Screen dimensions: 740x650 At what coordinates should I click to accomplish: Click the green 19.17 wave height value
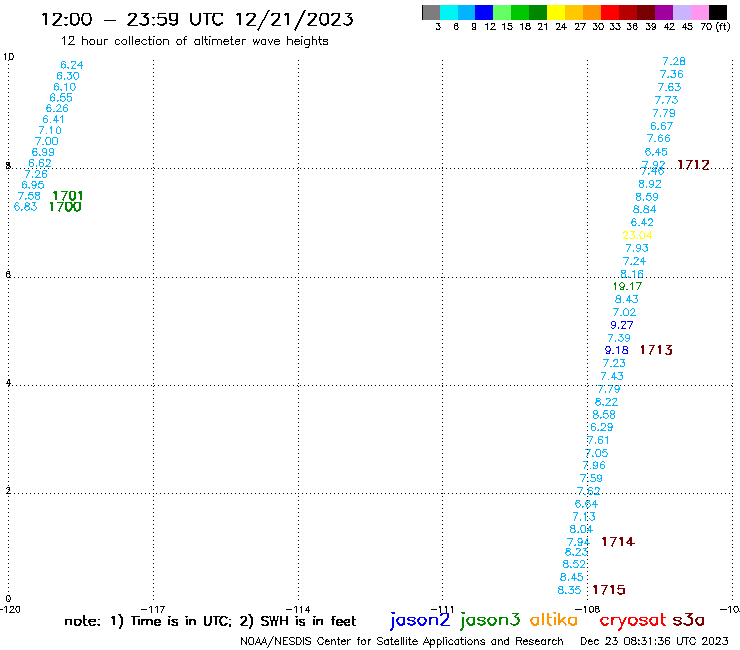(627, 286)
